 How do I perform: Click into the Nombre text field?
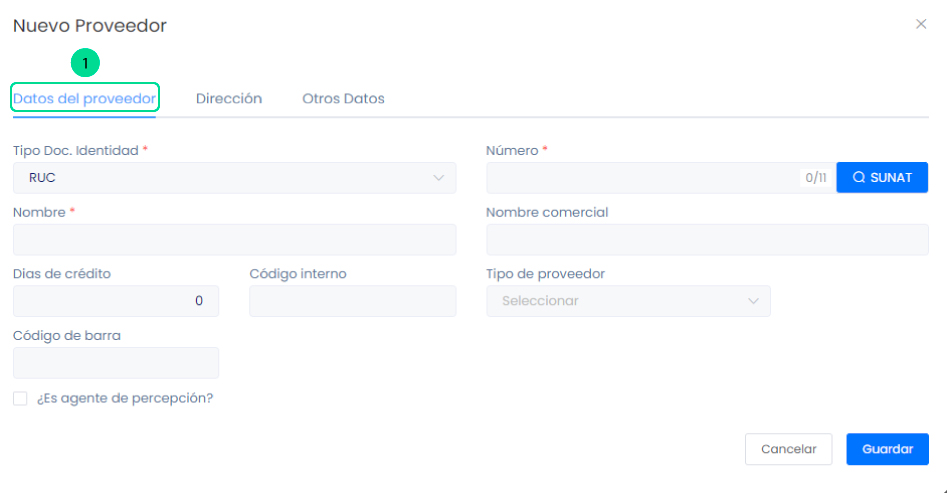[x=234, y=240]
